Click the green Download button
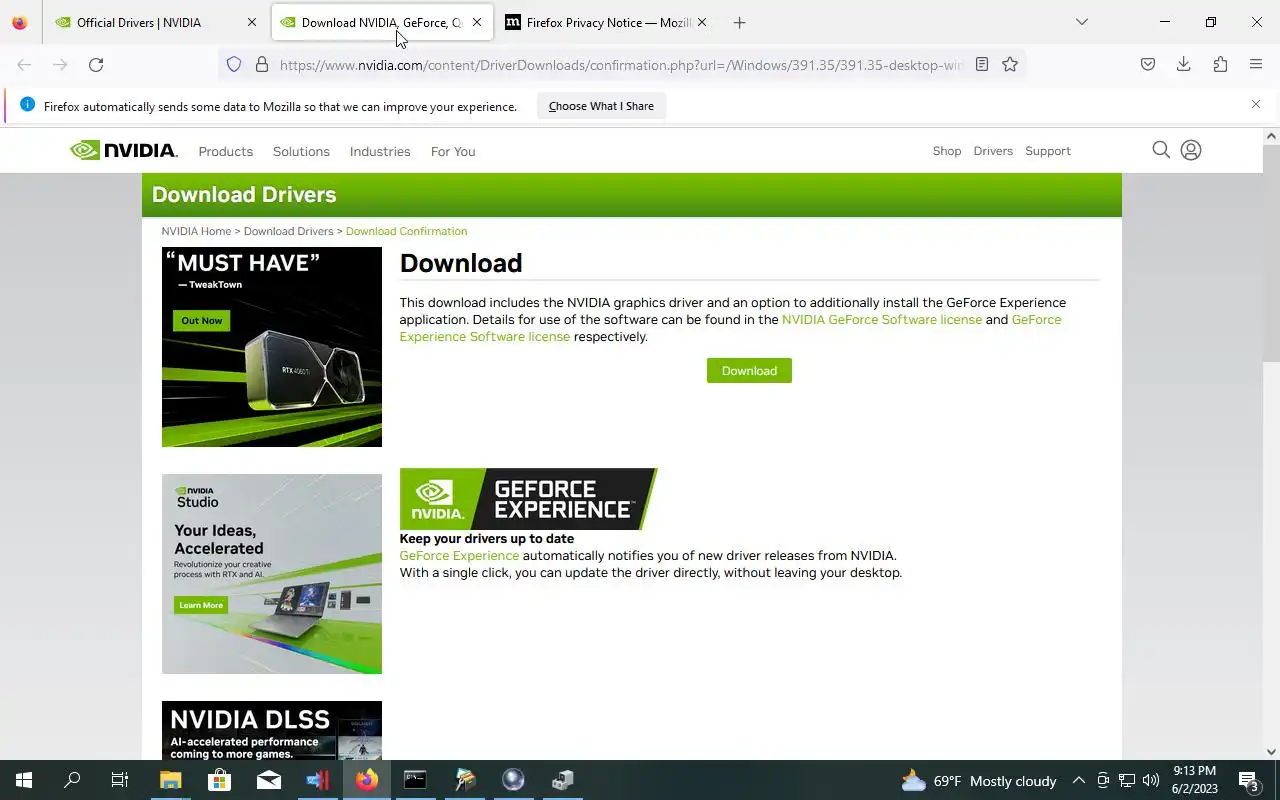The width and height of the screenshot is (1280, 800). click(x=749, y=370)
